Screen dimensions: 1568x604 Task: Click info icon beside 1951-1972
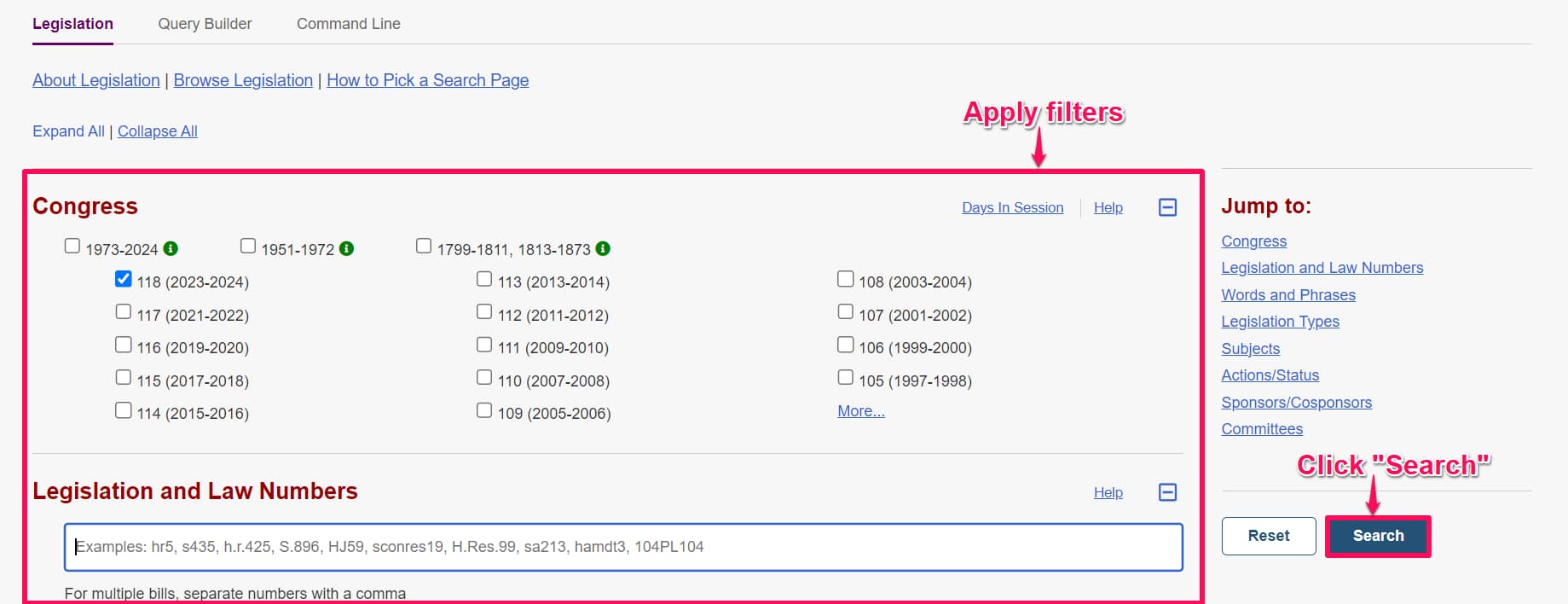coord(346,248)
